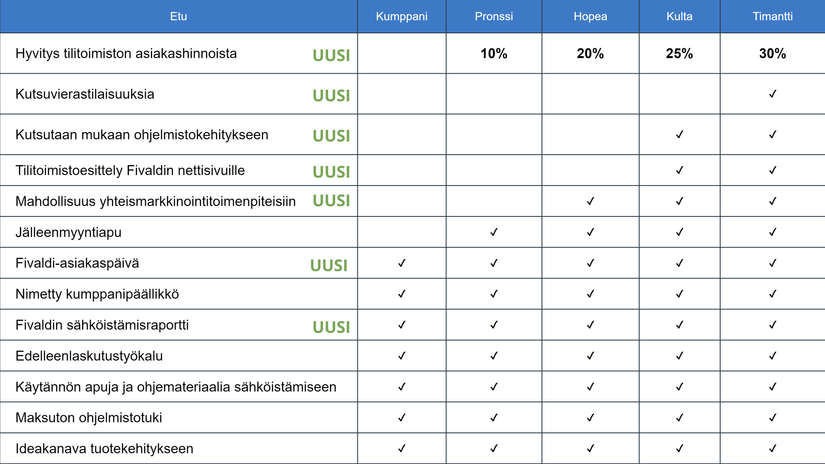Click the Hopea checkmark for Mahdollisuus yhteismarkkinointitoimenpiteisiin
This screenshot has width=825, height=464.
click(590, 202)
